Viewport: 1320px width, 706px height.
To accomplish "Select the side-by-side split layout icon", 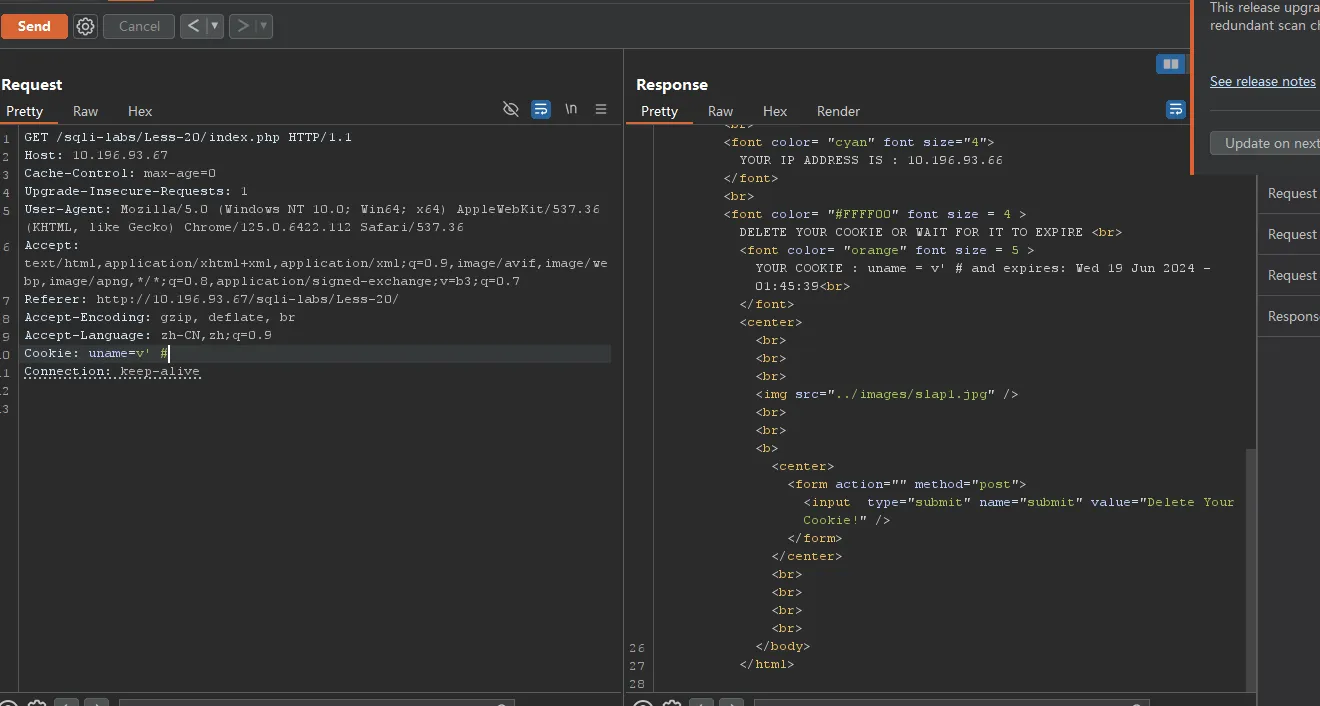I will tap(1170, 64).
